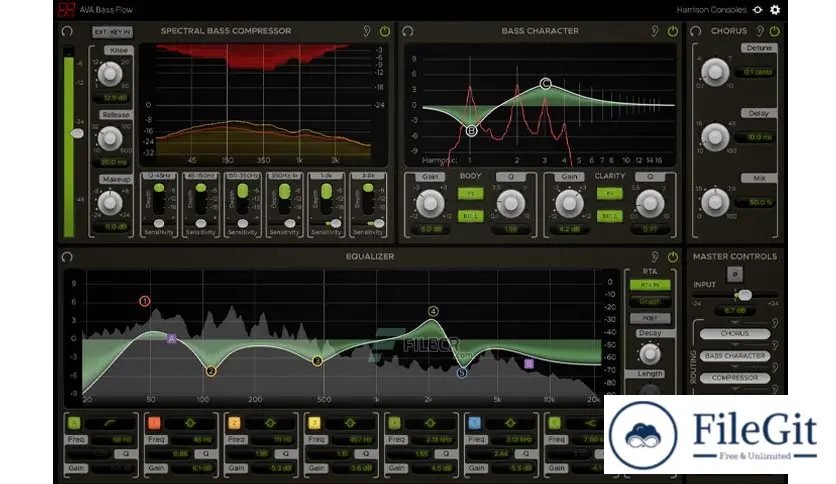
Task: Click the BASS CHARACTER routing block
Action: coord(735,356)
